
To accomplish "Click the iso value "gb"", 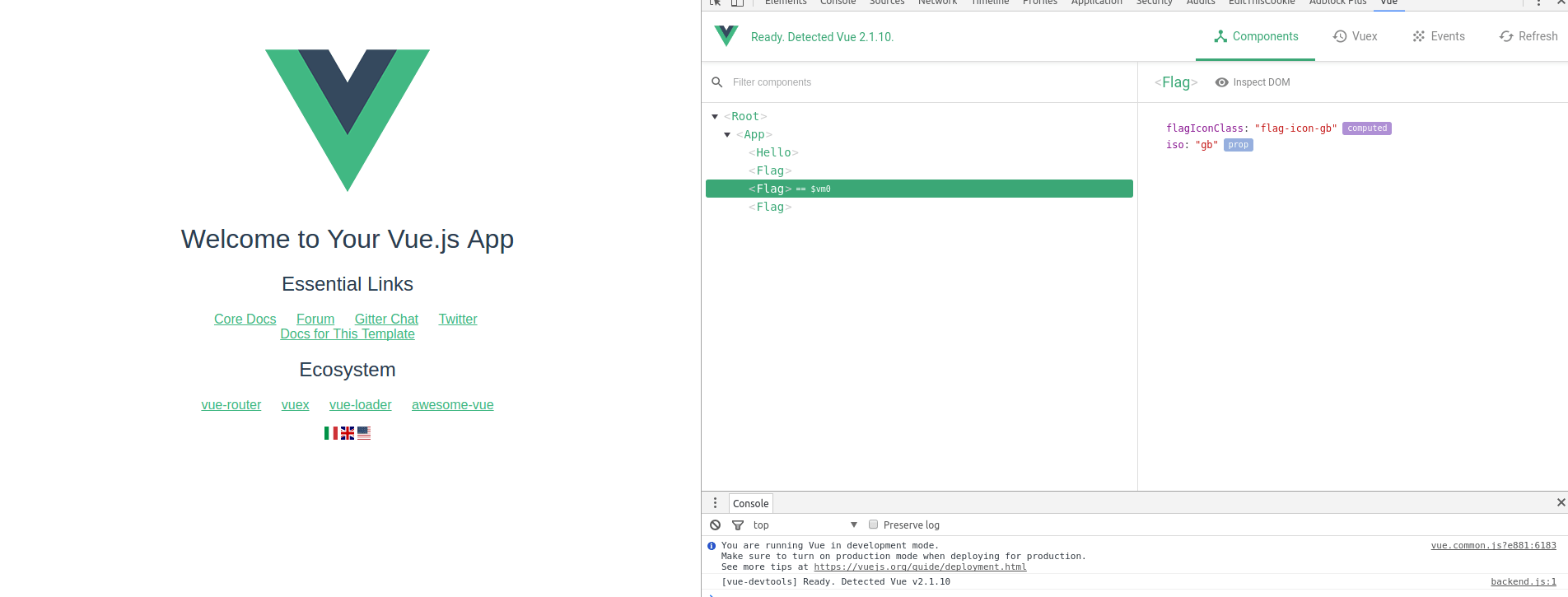I will [x=1206, y=145].
